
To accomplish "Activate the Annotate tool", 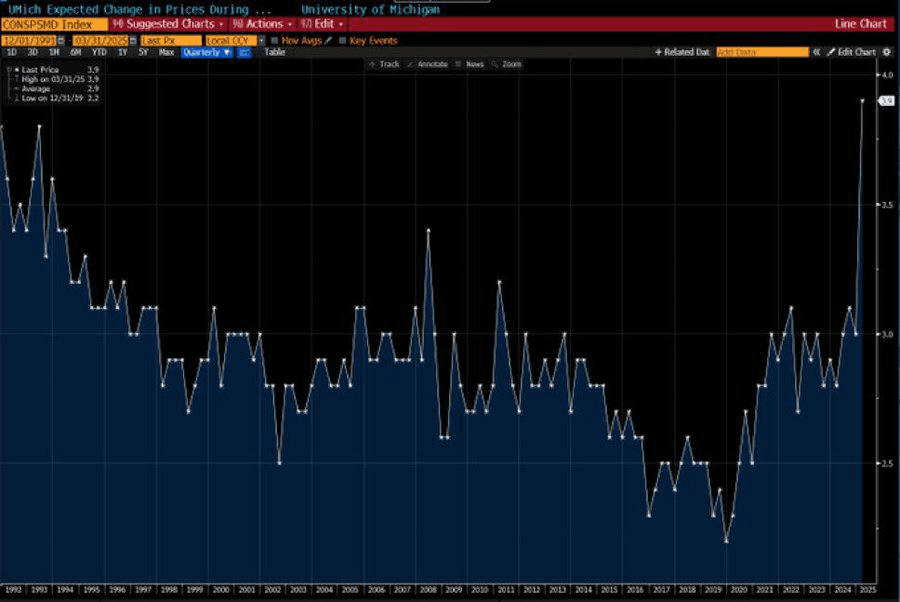I will [x=428, y=64].
